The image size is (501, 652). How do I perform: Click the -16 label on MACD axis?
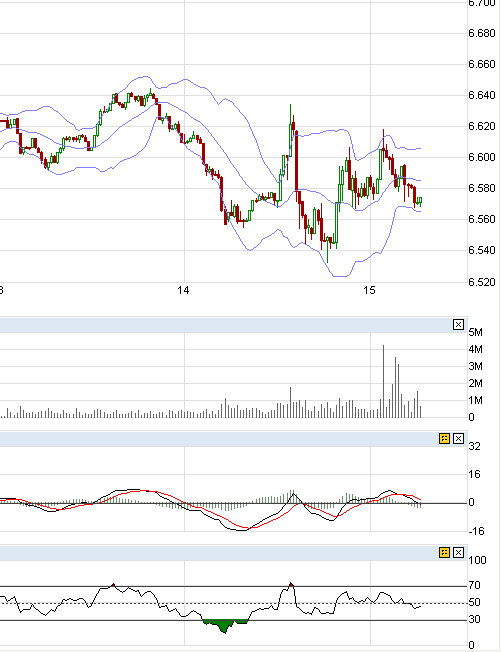(474, 531)
